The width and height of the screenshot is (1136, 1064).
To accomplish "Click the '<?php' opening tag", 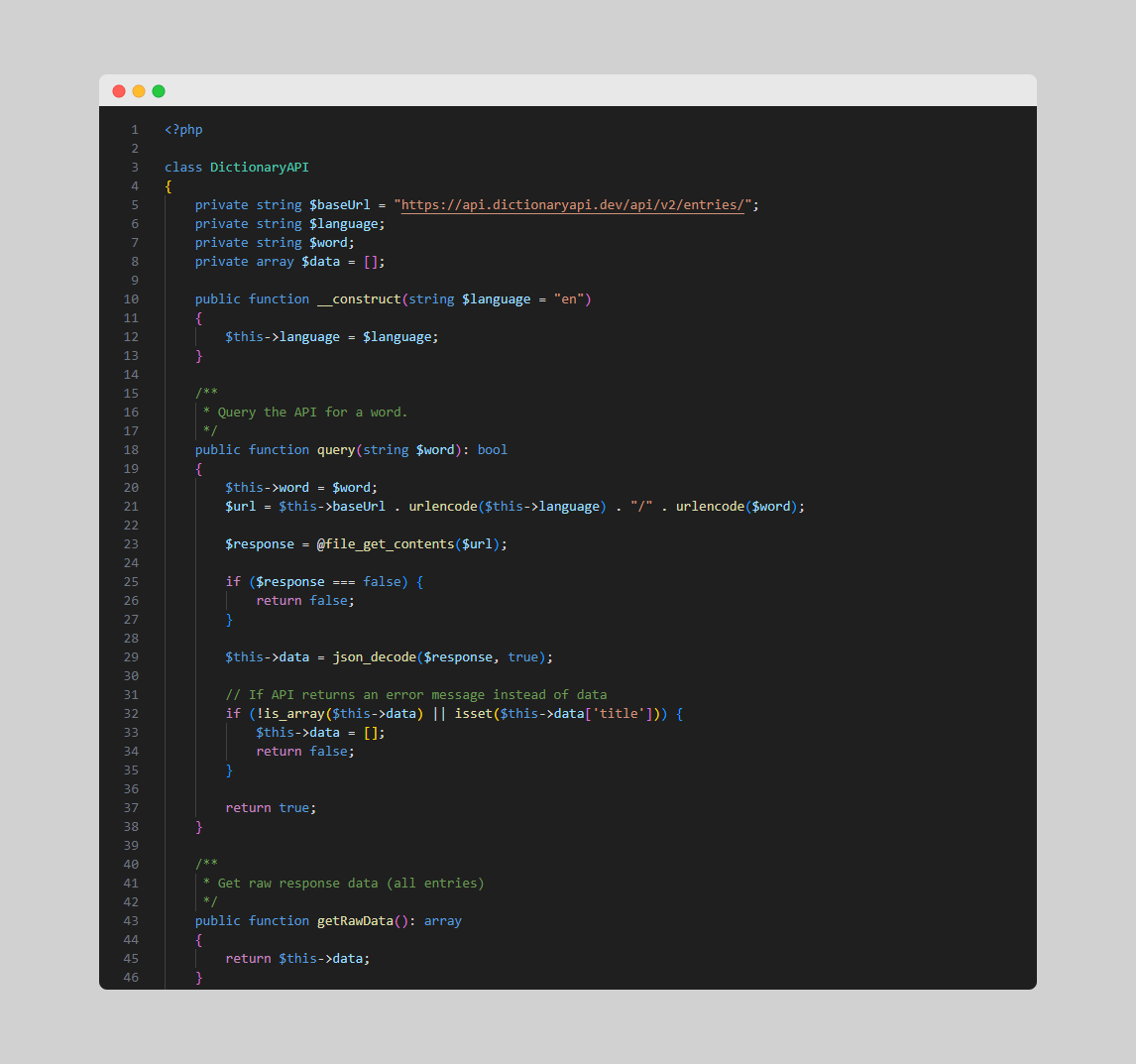I will click(183, 130).
